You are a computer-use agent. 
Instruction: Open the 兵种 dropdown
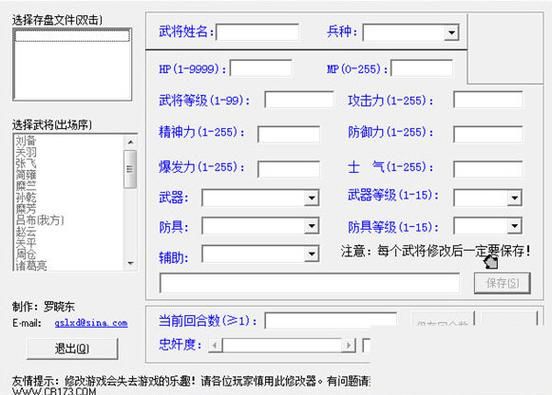point(451,33)
